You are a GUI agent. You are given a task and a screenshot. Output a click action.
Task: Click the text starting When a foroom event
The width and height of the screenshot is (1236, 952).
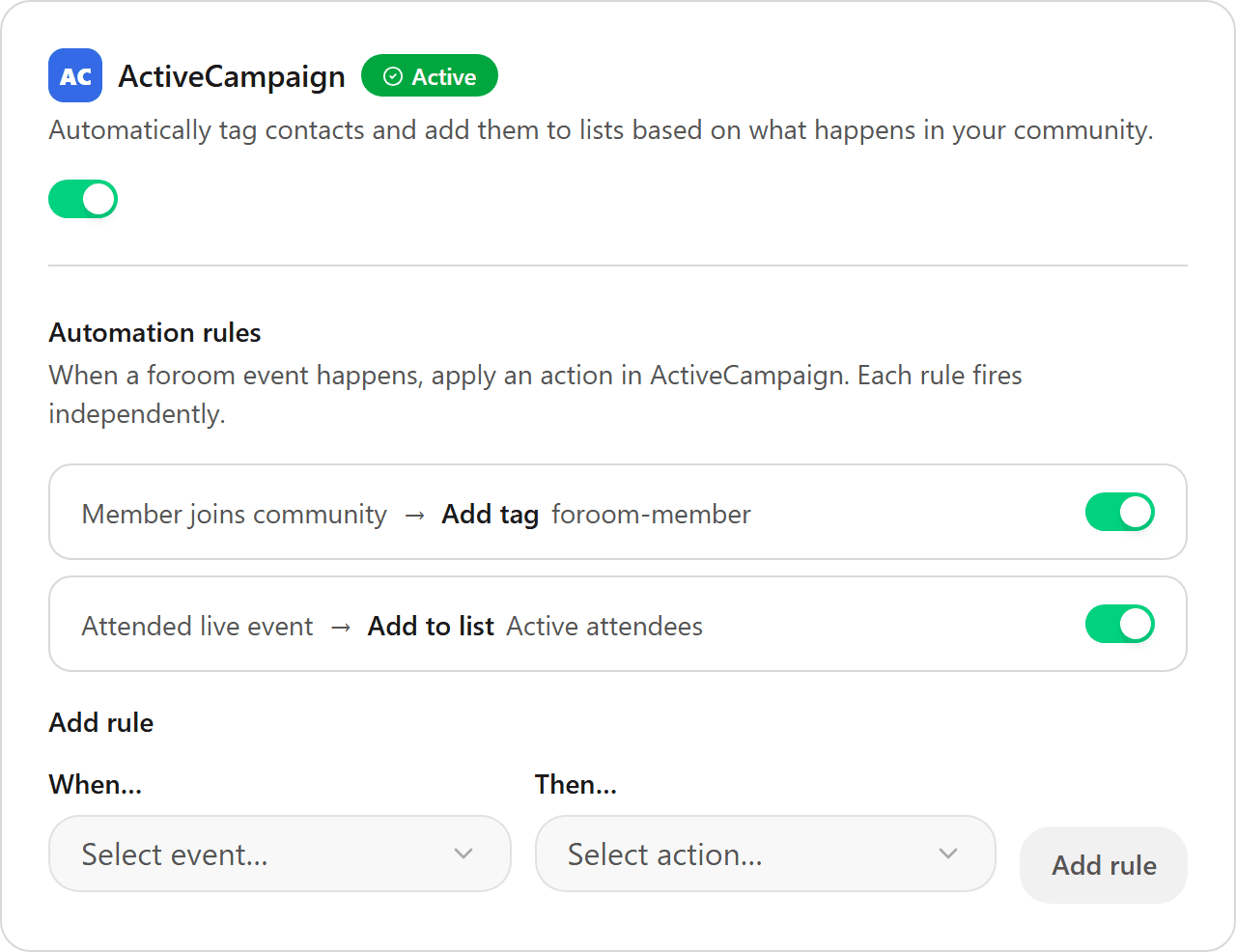(x=536, y=394)
